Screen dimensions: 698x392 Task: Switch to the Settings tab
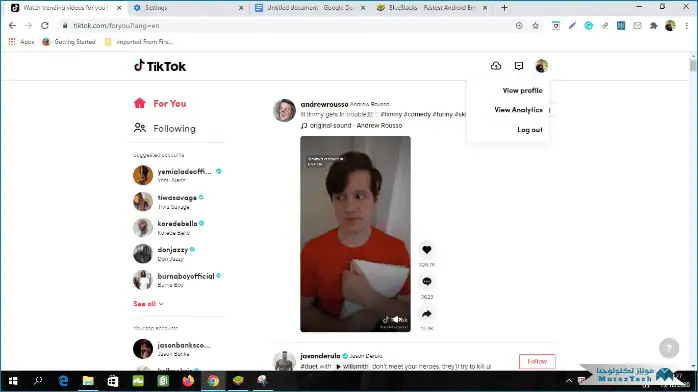(189, 8)
